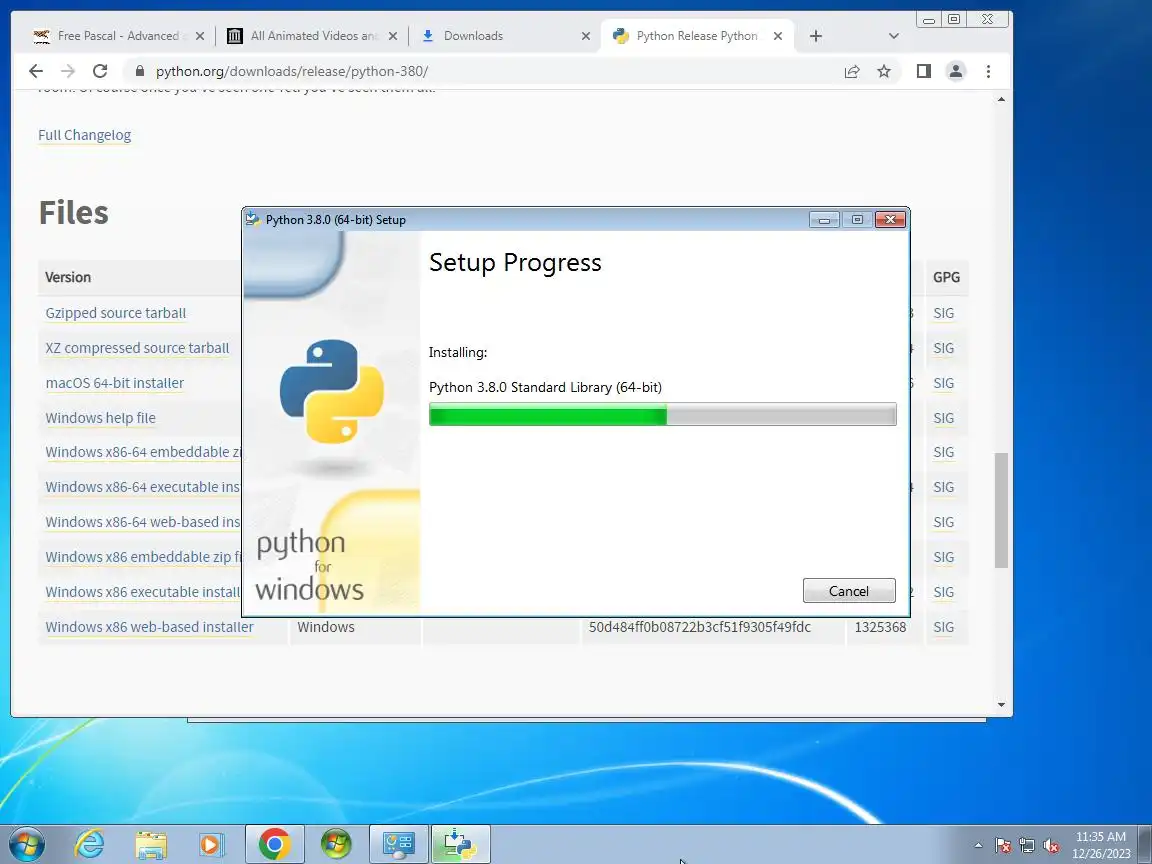Open the XZ compressed source tarball link
This screenshot has height=864, width=1152.
pyautogui.click(x=137, y=348)
